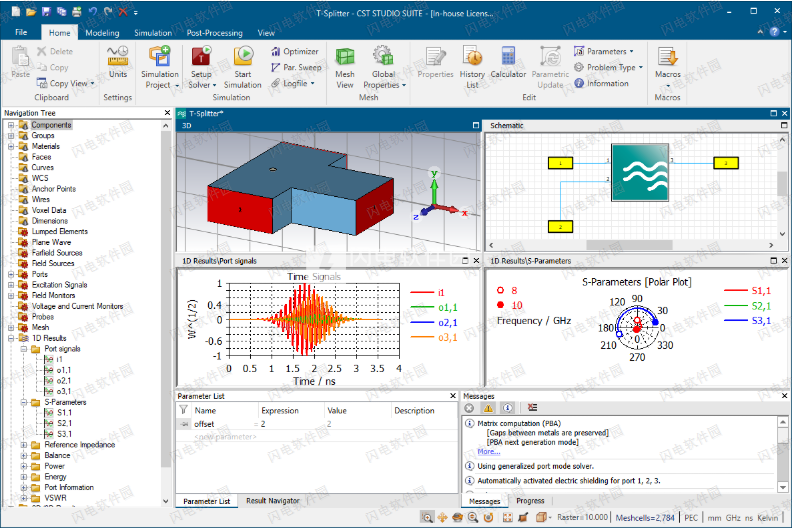Select the teal T-Splitter block in Schematic
792x528 pixels.
click(x=640, y=172)
